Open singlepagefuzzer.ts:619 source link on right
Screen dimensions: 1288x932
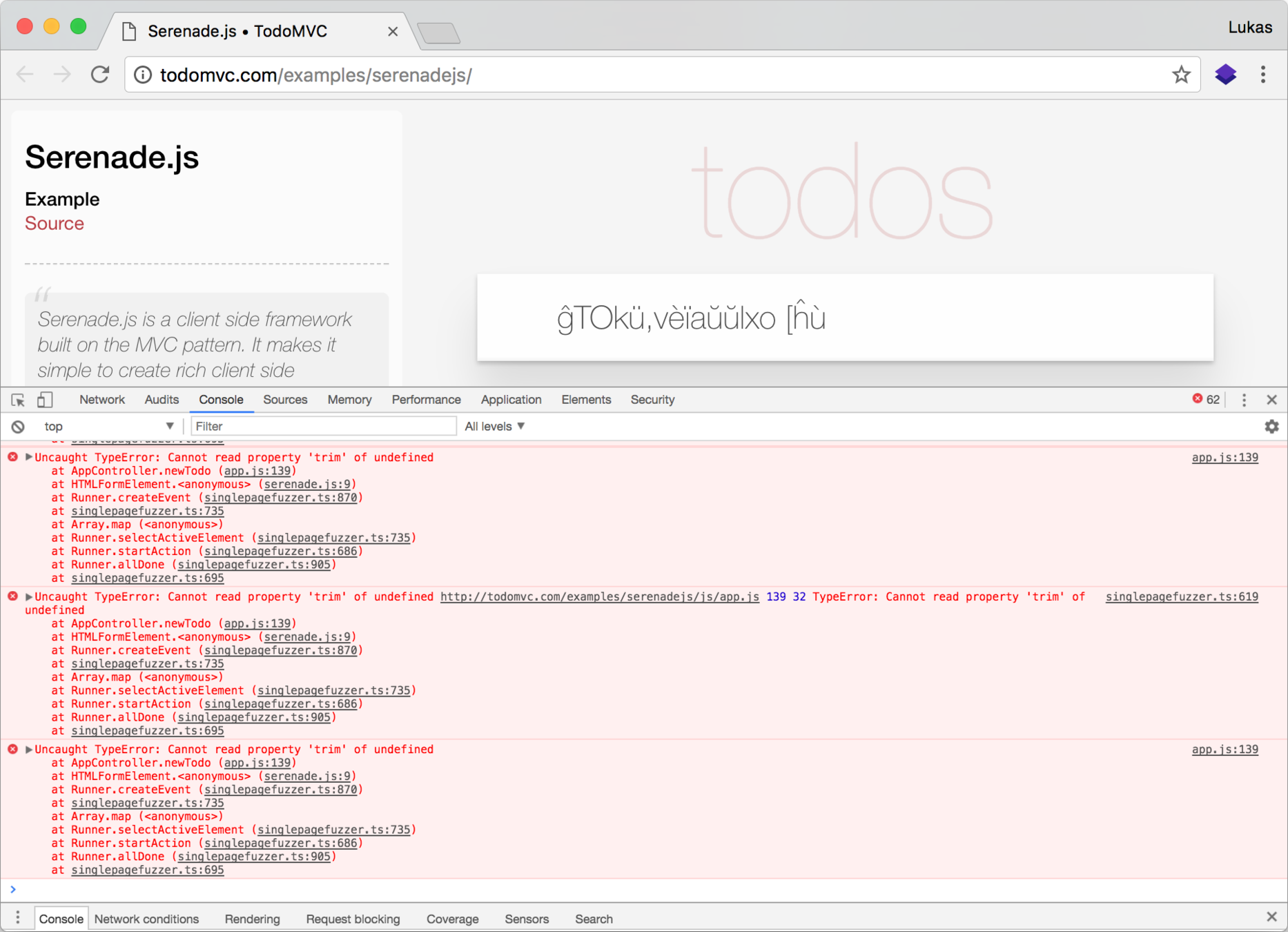pyautogui.click(x=1182, y=597)
